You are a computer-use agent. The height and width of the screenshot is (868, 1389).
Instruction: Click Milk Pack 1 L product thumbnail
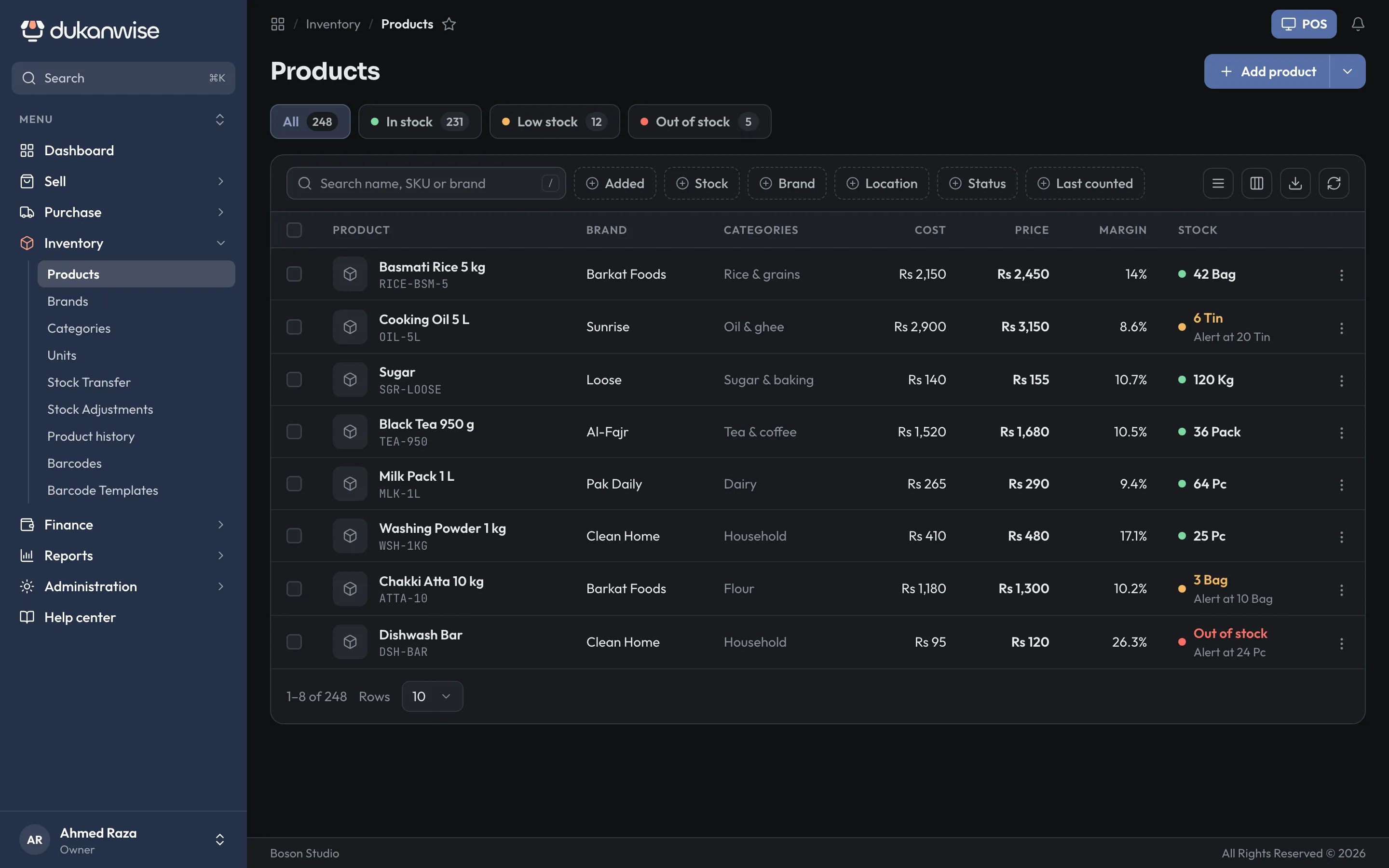click(350, 484)
